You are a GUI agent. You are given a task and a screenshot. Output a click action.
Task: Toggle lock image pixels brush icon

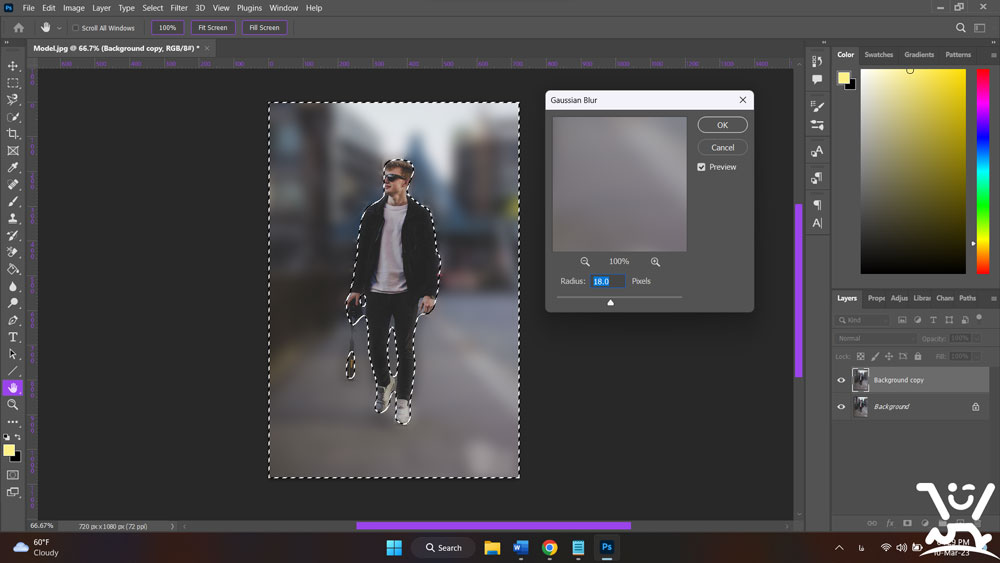875,356
